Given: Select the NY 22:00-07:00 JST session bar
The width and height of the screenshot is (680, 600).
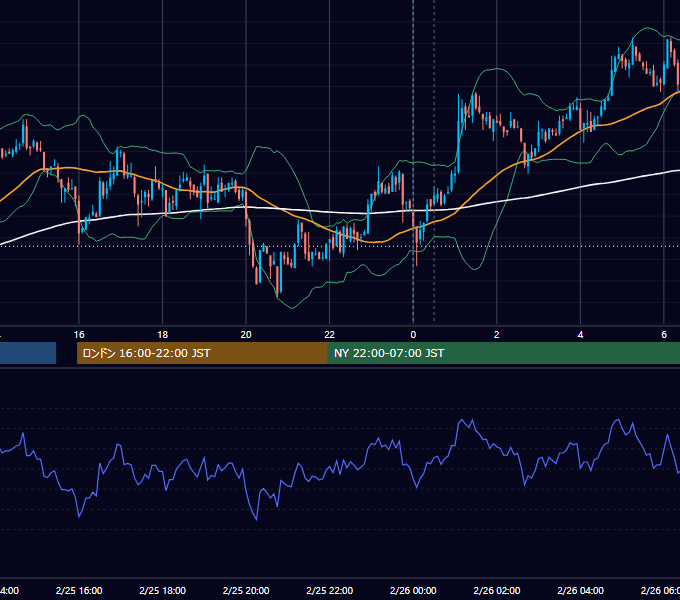Looking at the screenshot, I should (503, 353).
